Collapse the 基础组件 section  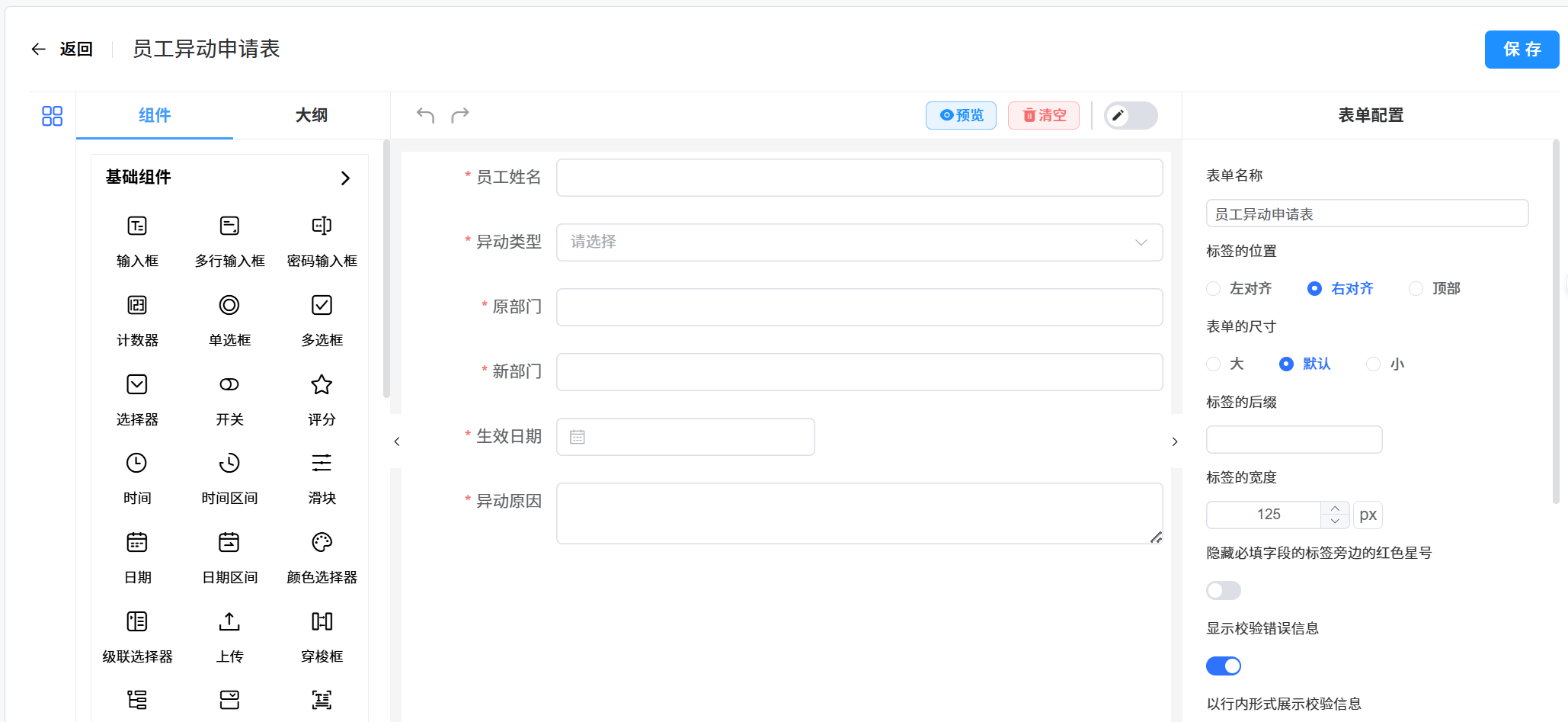tap(344, 178)
